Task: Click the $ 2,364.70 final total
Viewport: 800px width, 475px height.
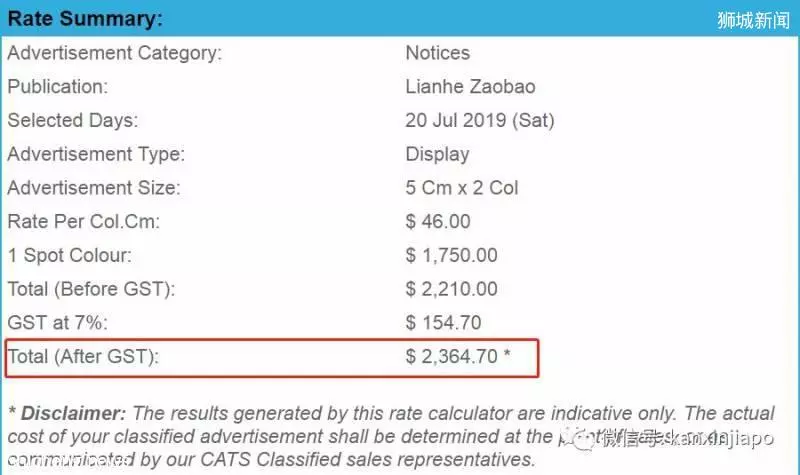Action: (458, 356)
